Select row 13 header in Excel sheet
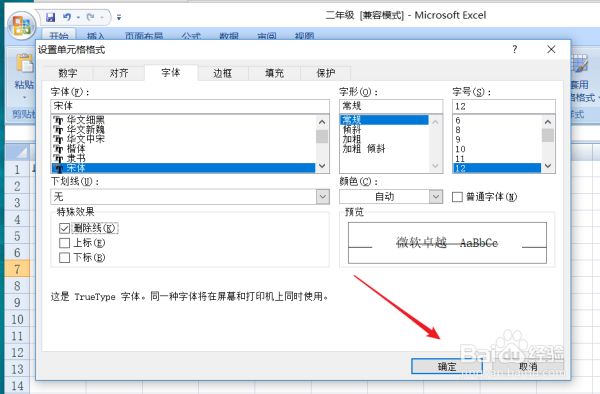 (x=17, y=369)
